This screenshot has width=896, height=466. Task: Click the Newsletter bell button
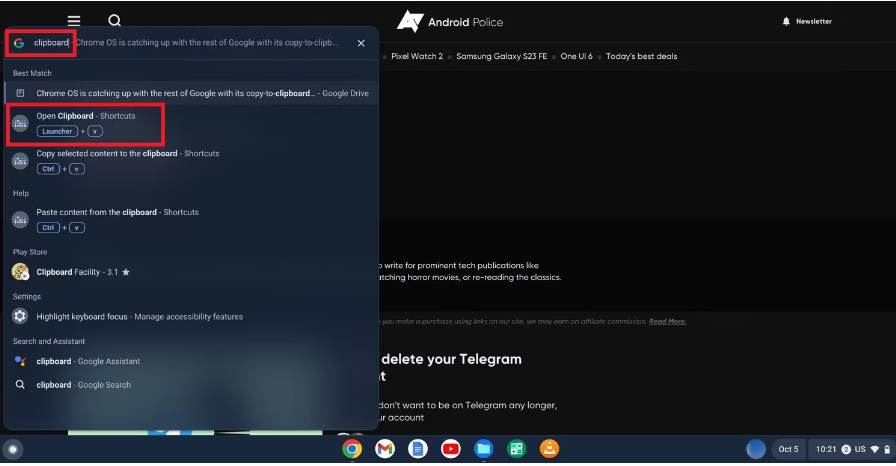point(806,21)
